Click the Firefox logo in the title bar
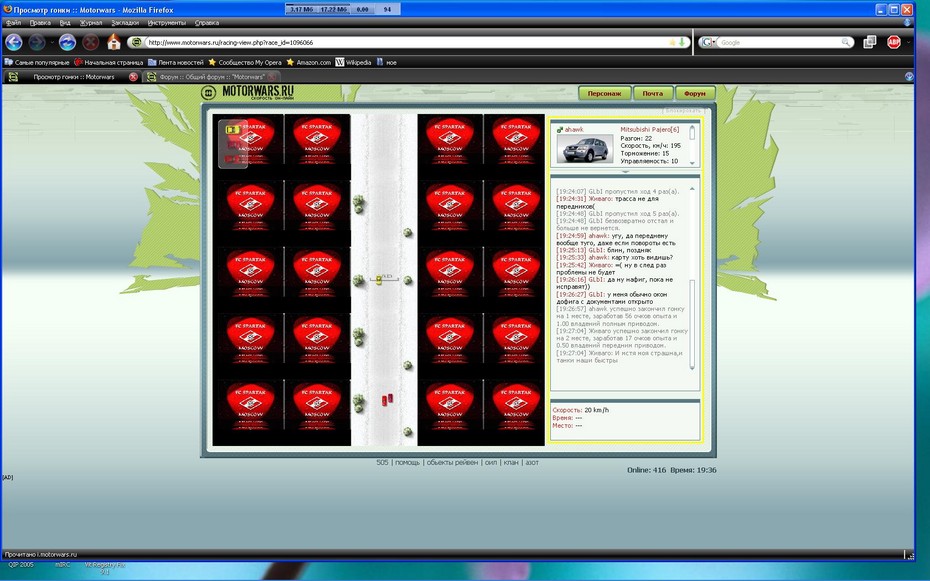The width and height of the screenshot is (930, 581). (7, 9)
